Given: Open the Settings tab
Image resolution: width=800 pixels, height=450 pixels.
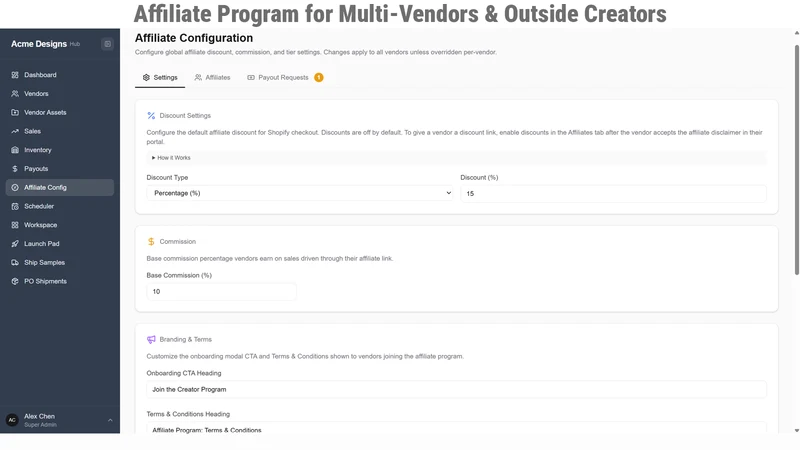Looking at the screenshot, I should tap(160, 78).
